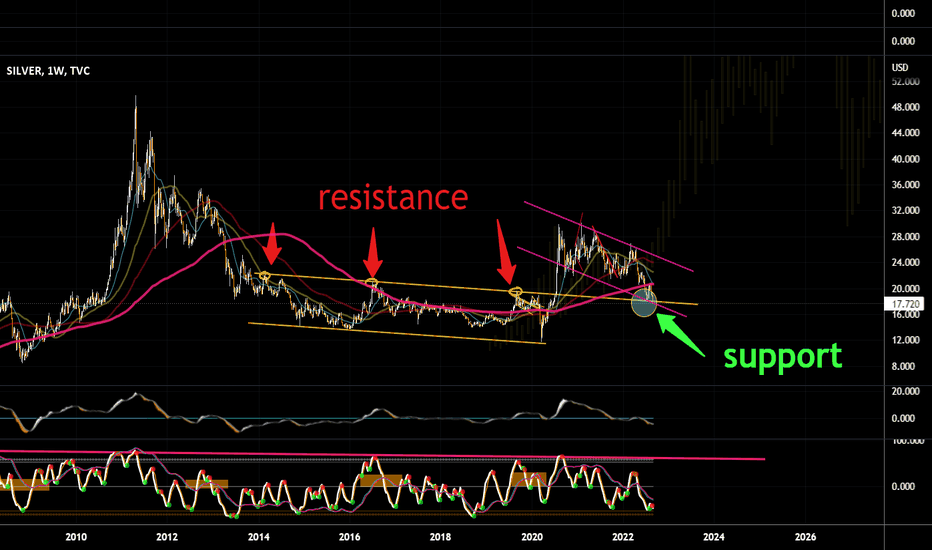Click the 2020 year on time axis

(x=532, y=537)
